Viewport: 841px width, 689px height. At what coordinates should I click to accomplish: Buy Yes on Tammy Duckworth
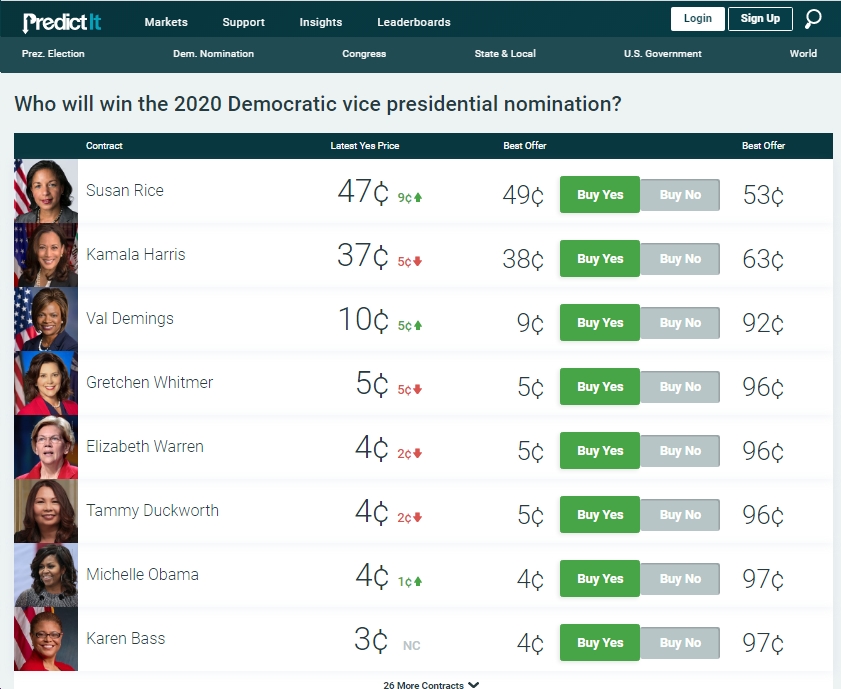[600, 515]
